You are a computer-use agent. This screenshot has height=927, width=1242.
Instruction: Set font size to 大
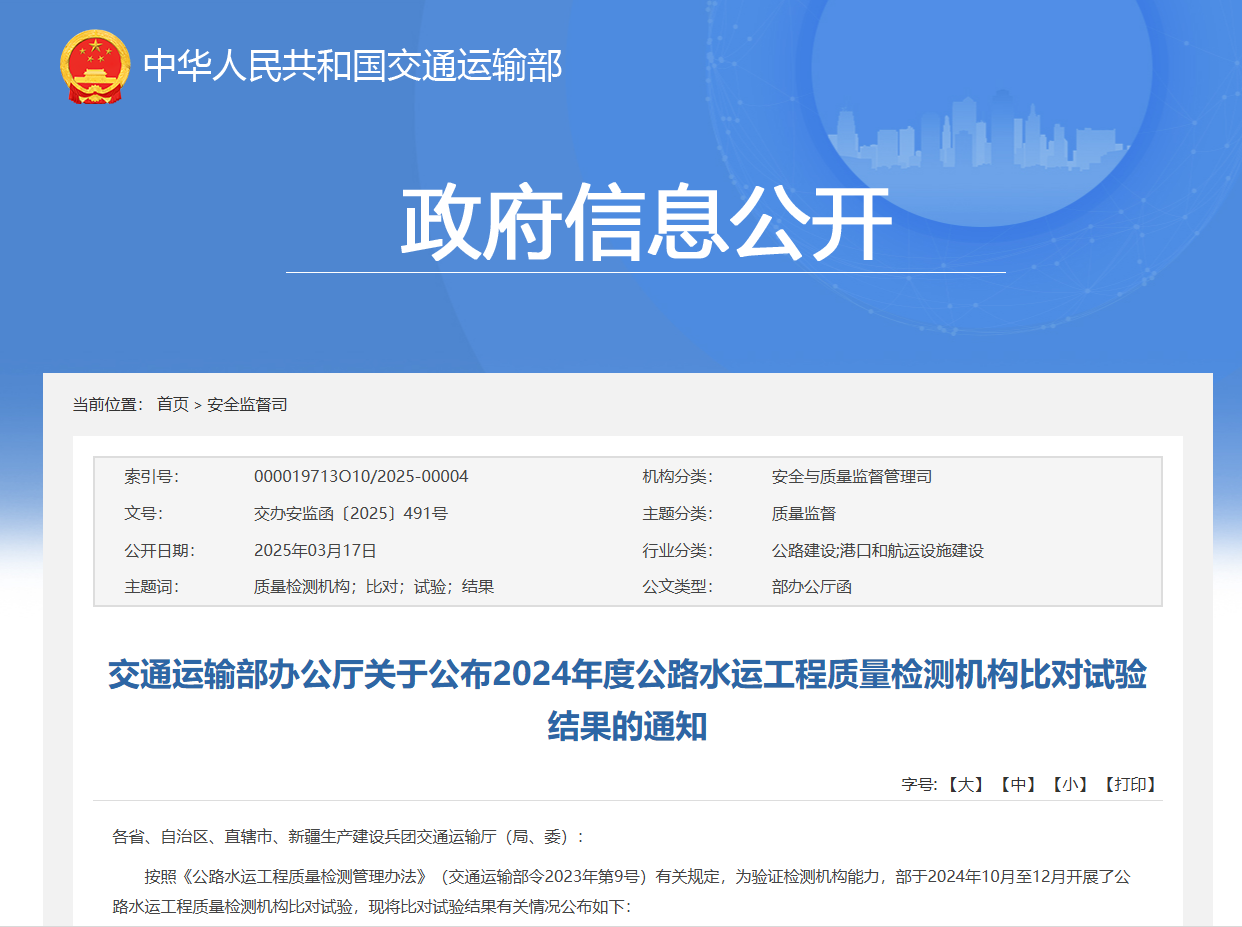(x=966, y=784)
